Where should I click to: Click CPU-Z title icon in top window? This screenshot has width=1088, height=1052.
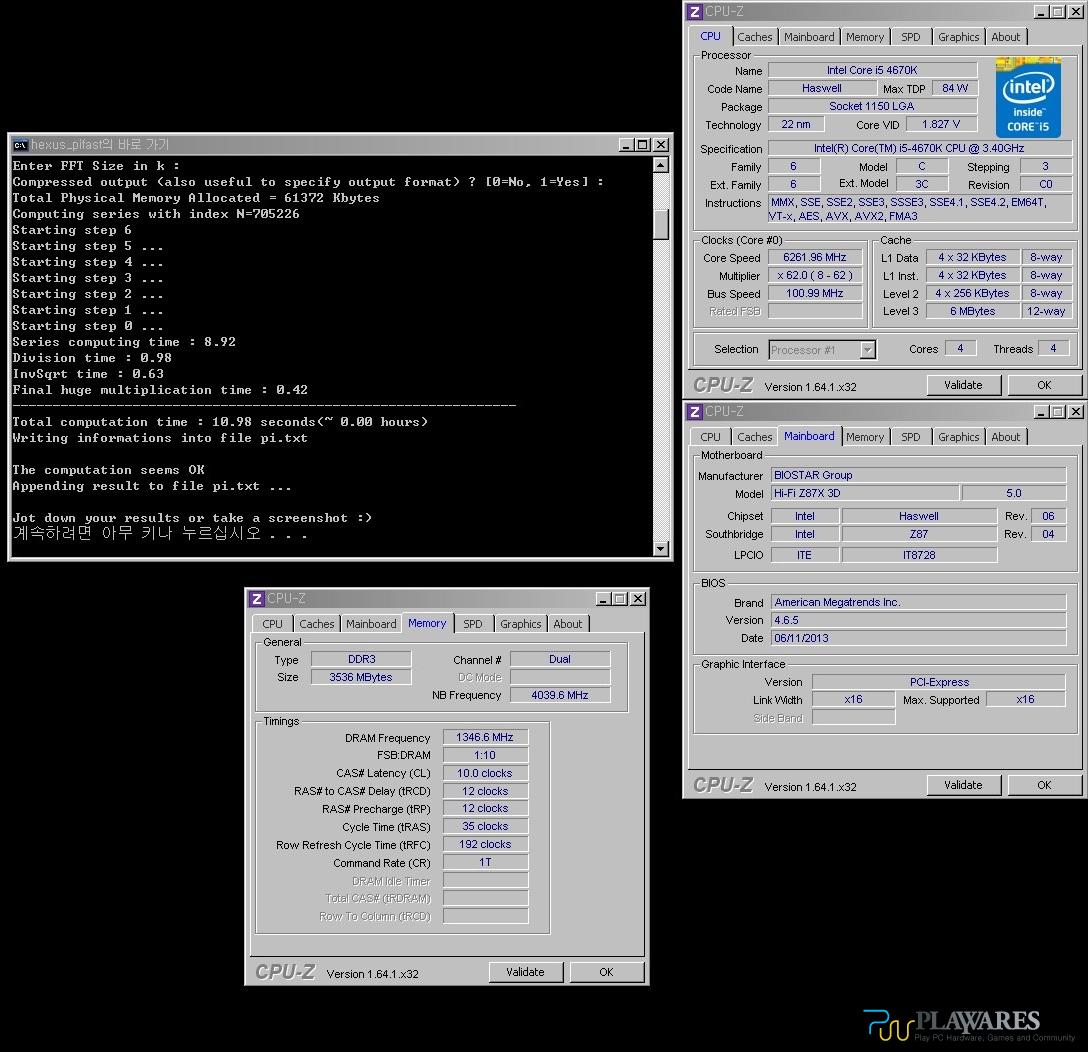(x=695, y=12)
